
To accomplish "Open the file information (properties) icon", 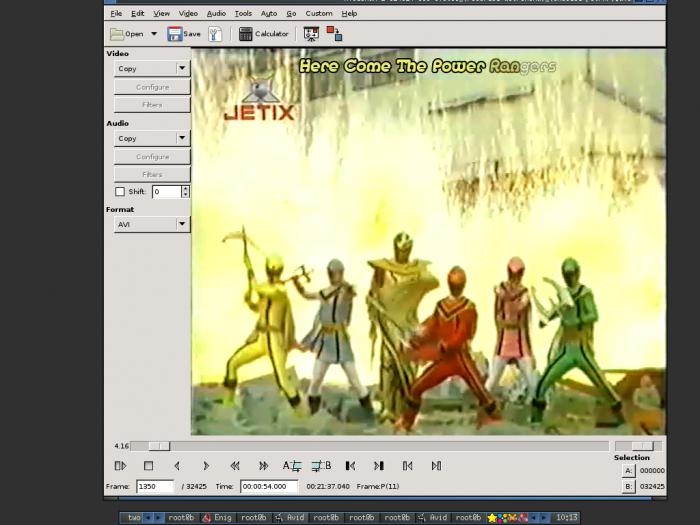I will (215, 34).
